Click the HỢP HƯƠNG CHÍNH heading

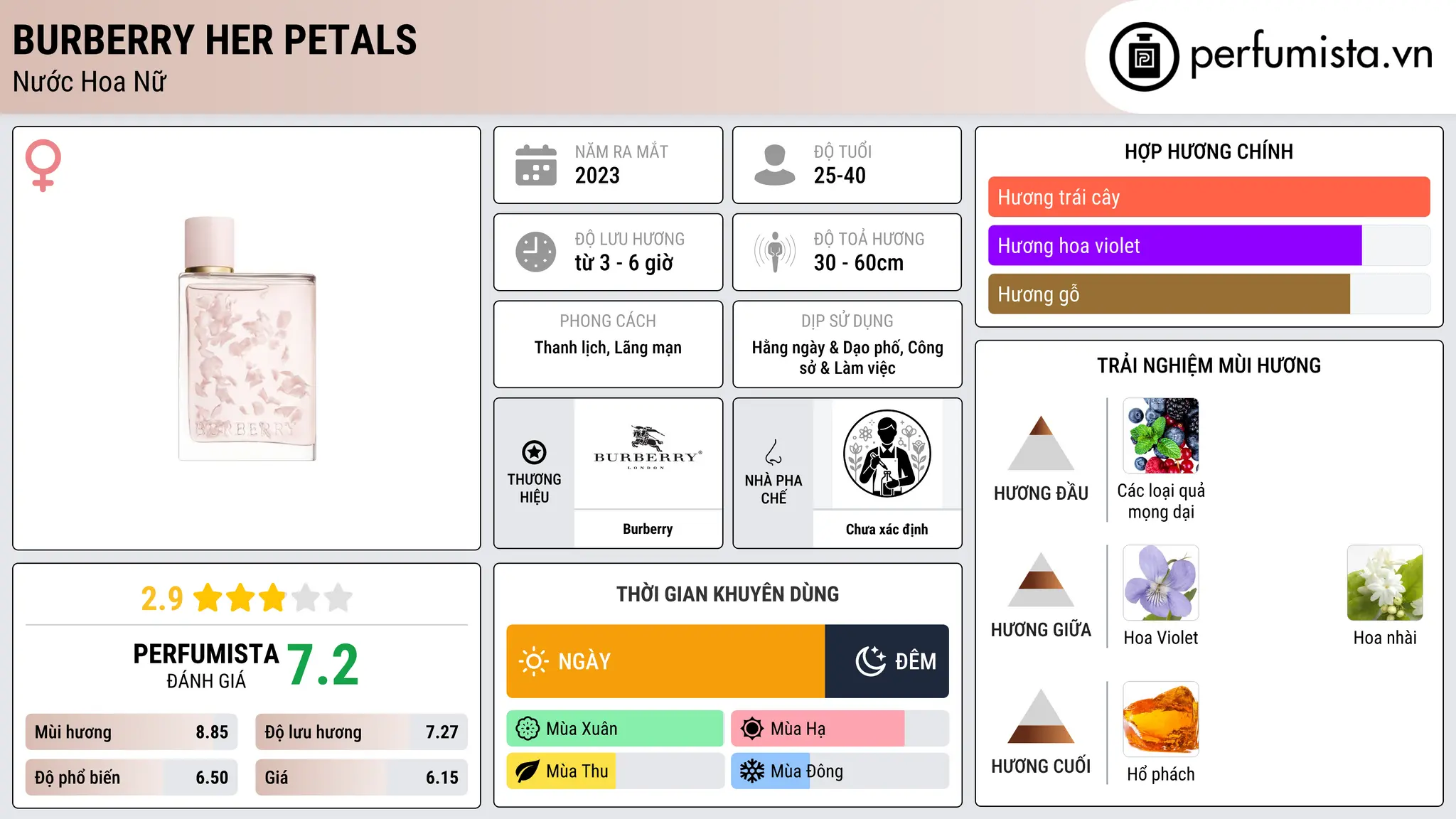coord(1209,151)
